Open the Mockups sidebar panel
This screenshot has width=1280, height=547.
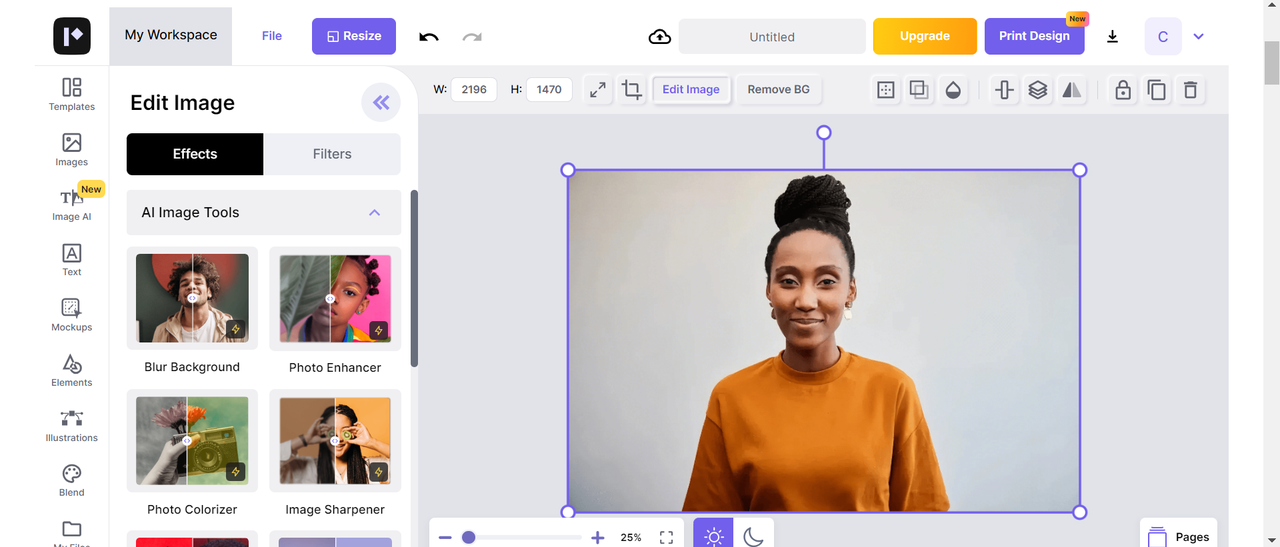(x=72, y=315)
